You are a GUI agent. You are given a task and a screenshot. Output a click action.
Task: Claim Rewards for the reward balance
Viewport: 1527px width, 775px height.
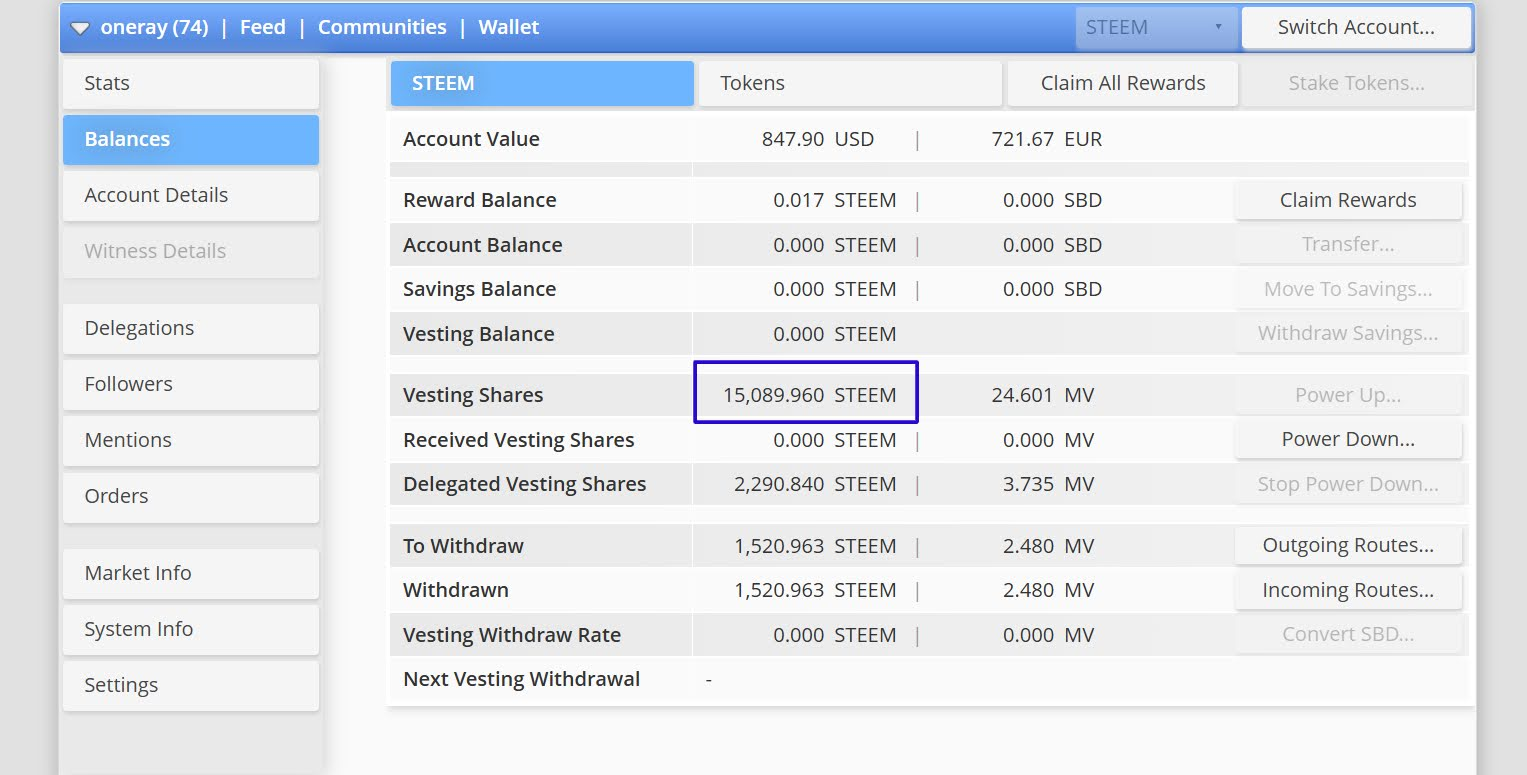coord(1348,200)
